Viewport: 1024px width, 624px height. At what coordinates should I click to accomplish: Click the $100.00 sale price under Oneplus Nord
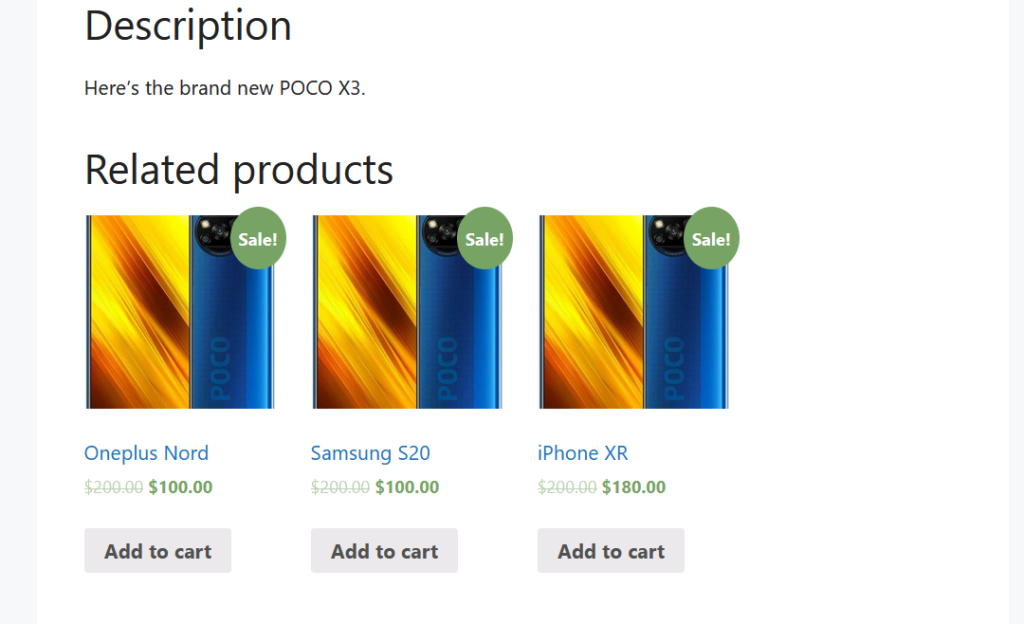pyautogui.click(x=180, y=487)
